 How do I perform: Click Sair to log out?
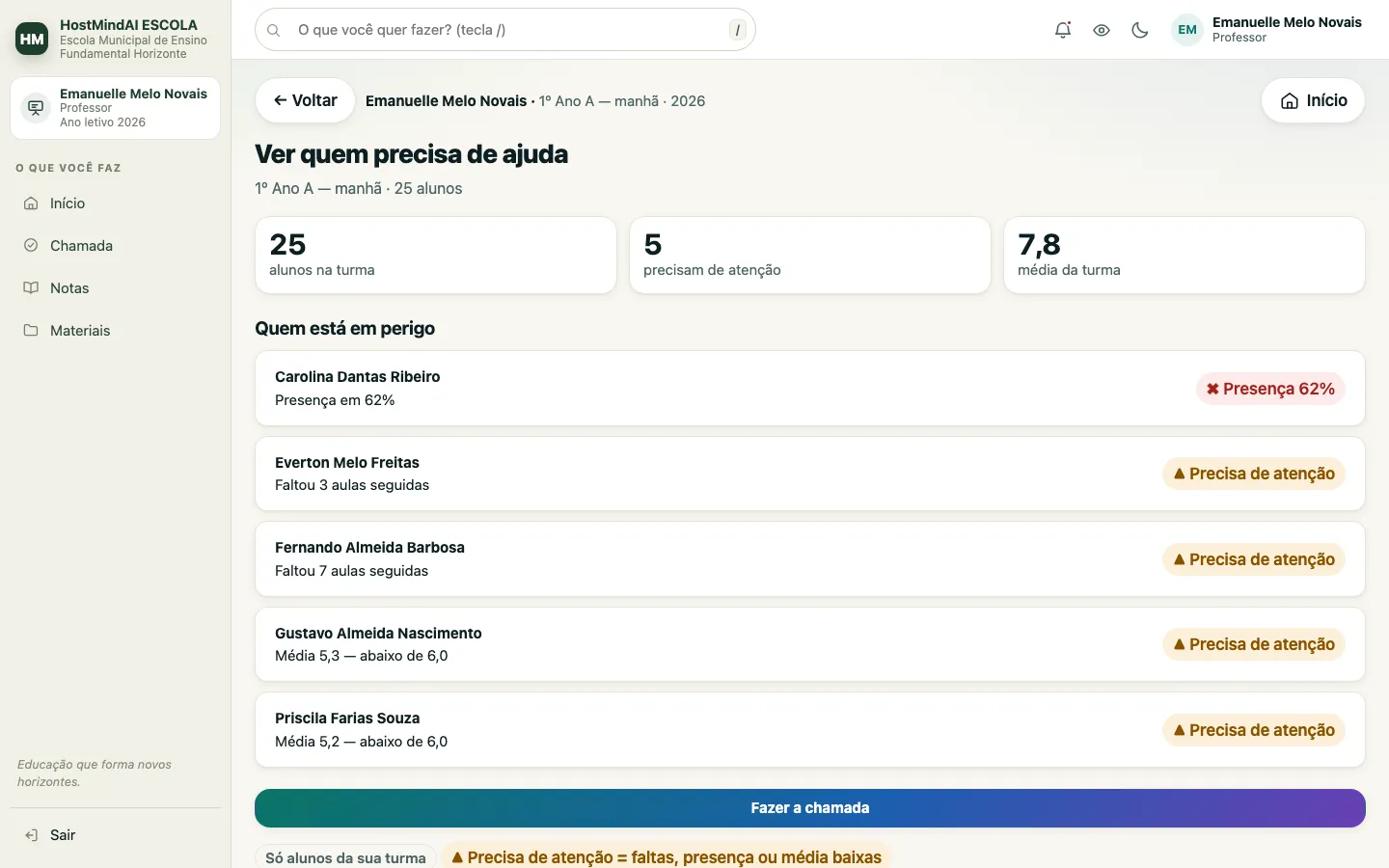[x=116, y=835]
